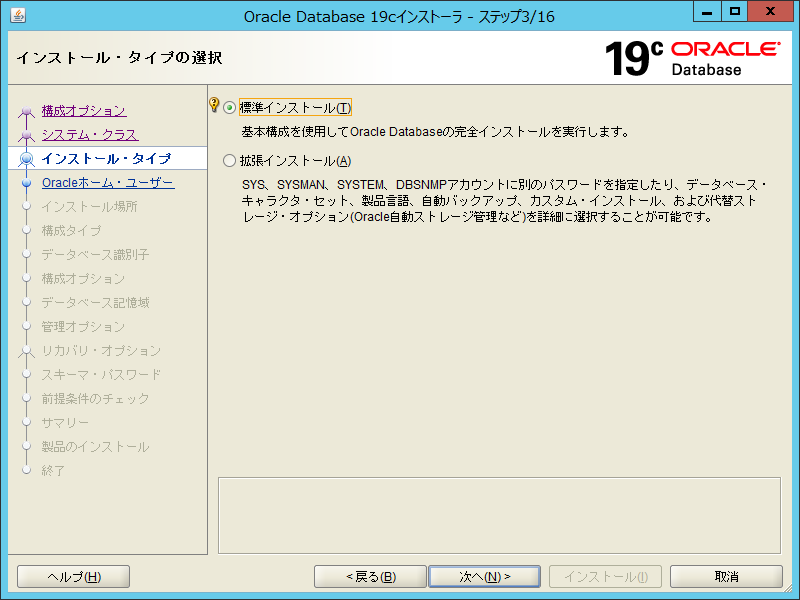This screenshot has height=600, width=800.
Task: Go to システム・クラス step link
Action: tap(90, 135)
